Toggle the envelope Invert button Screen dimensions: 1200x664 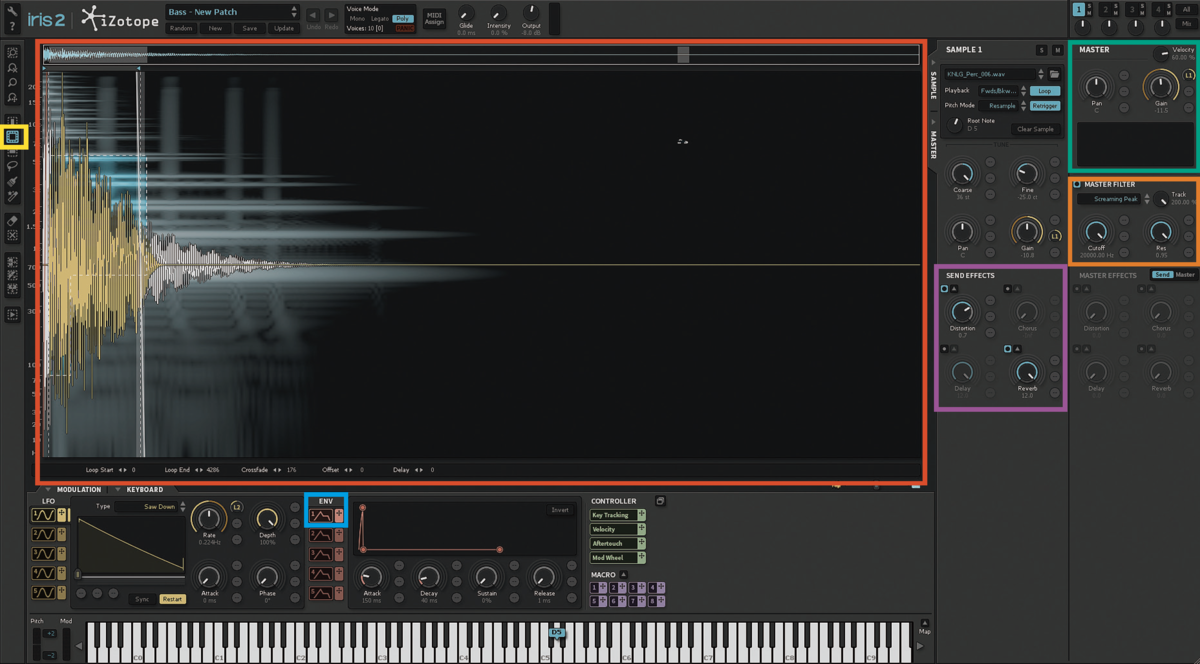[560, 510]
